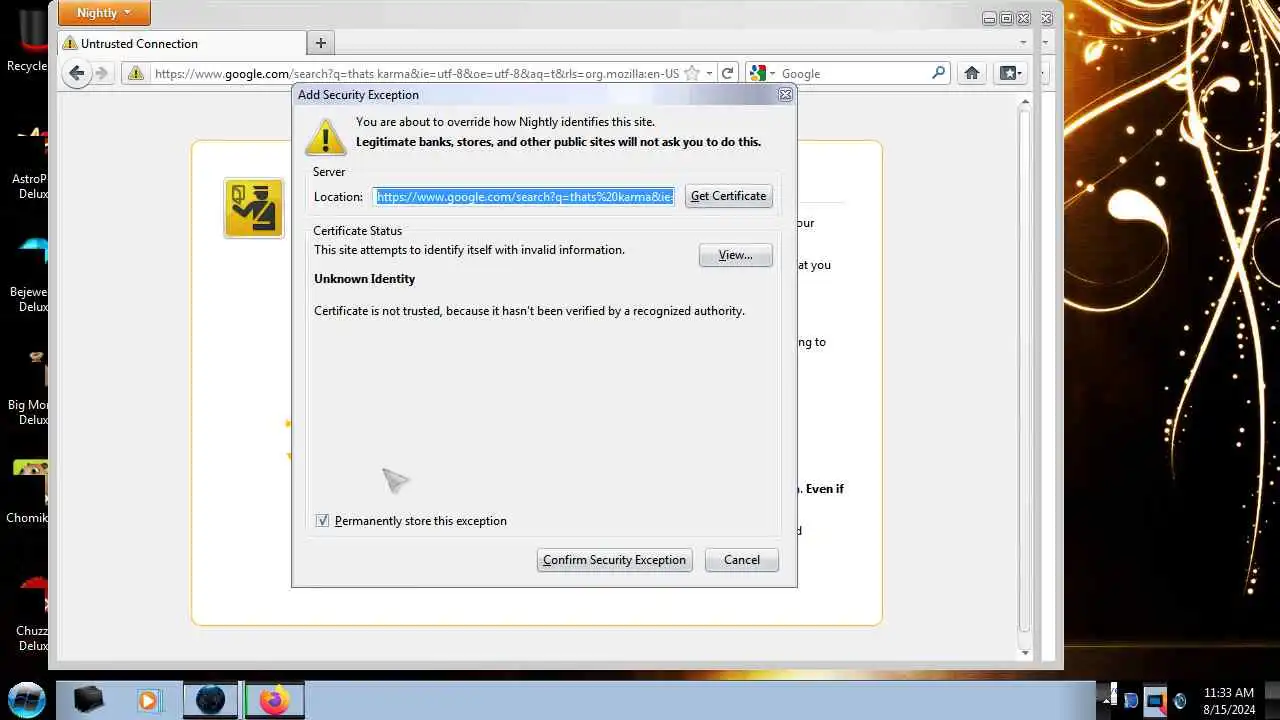Bookmark this page with the star
The image size is (1280, 720).
691,73
